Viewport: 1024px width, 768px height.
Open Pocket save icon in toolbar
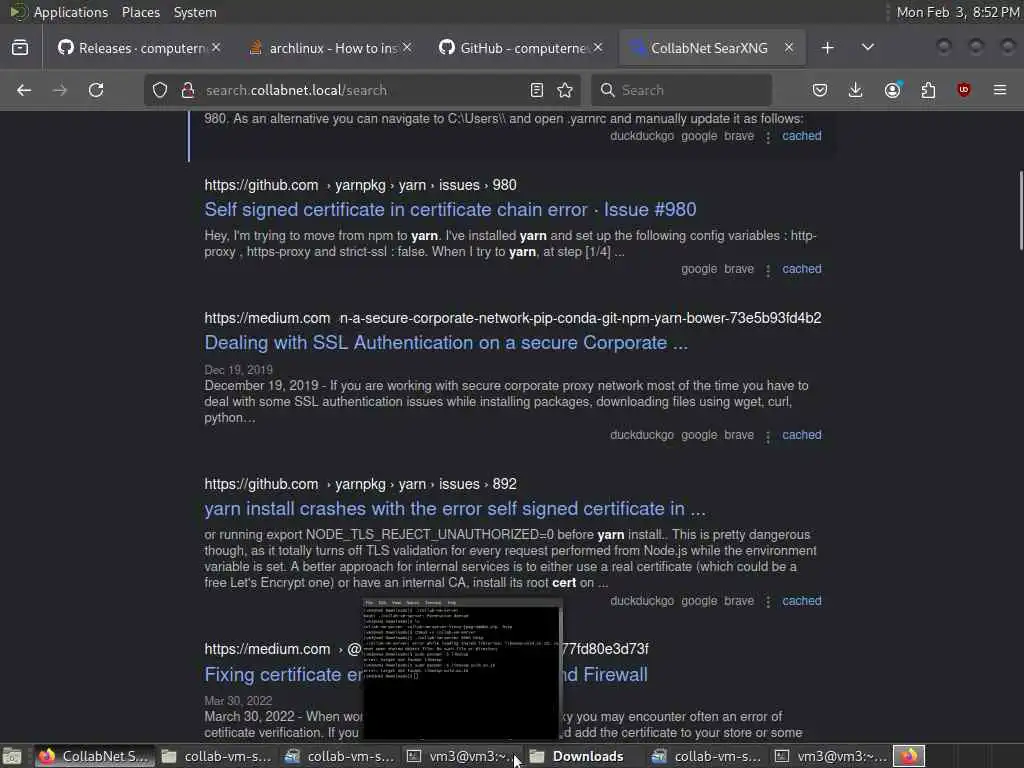click(x=820, y=90)
